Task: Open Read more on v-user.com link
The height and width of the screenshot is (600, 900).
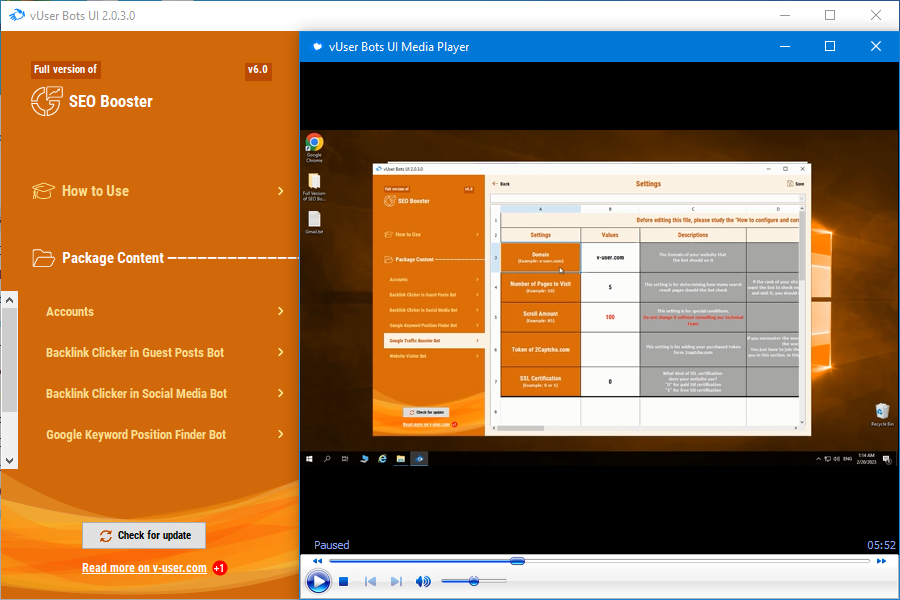Action: pos(144,568)
